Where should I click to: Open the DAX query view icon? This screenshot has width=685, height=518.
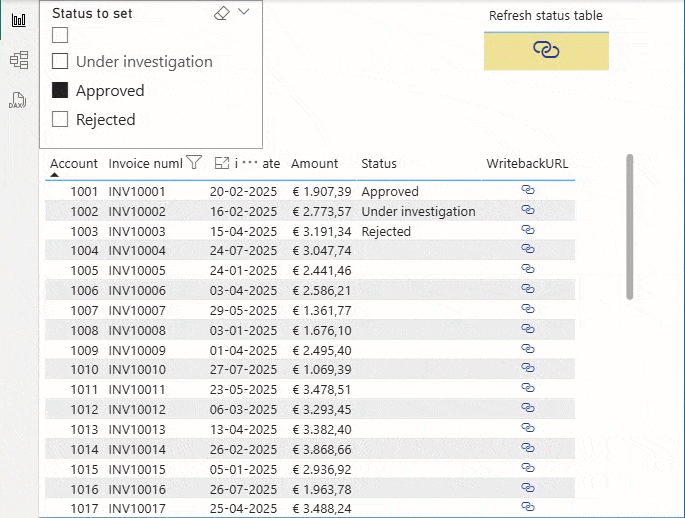pos(18,101)
